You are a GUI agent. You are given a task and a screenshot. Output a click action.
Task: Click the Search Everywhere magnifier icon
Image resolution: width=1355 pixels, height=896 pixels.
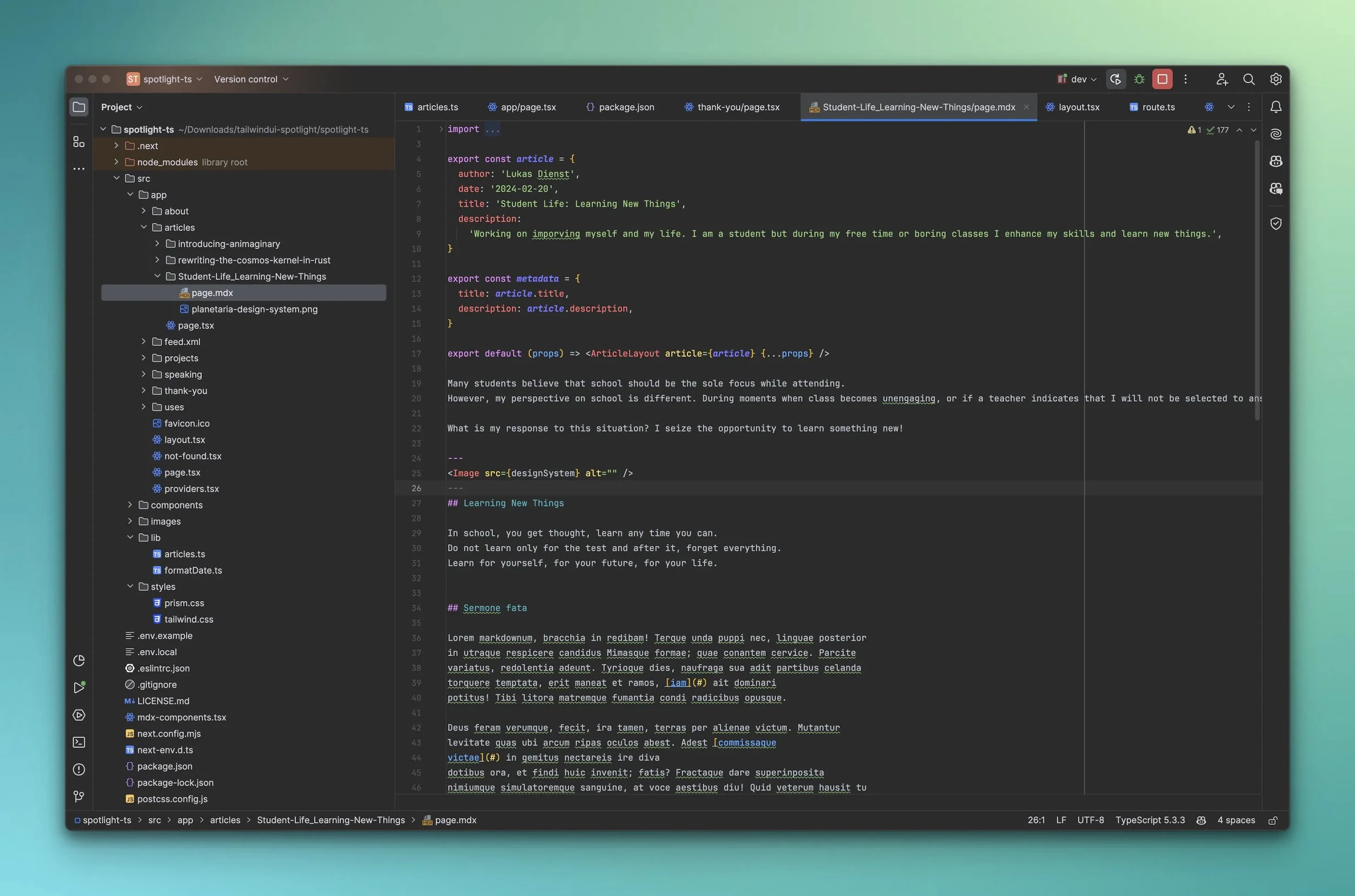[x=1249, y=79]
